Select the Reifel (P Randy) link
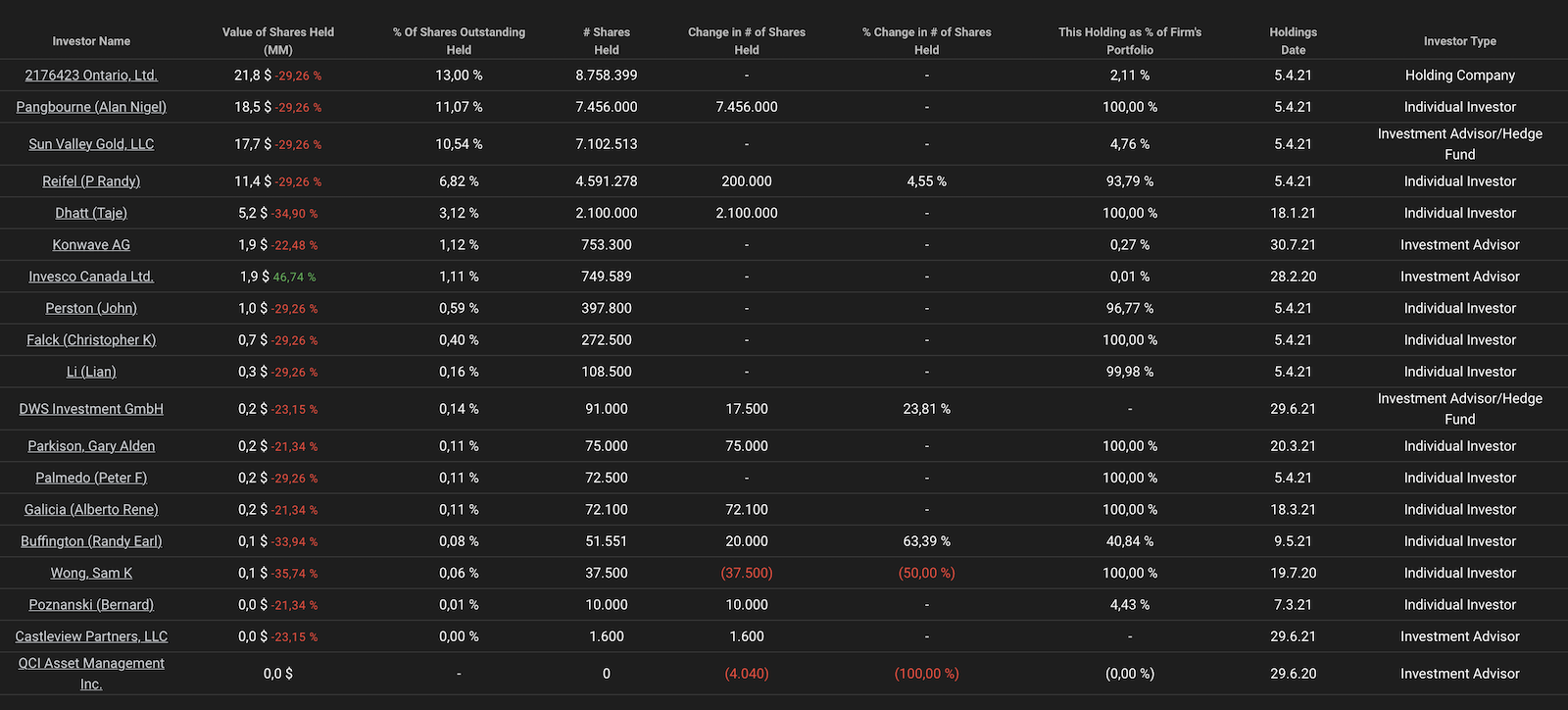1568x710 pixels. (x=91, y=181)
